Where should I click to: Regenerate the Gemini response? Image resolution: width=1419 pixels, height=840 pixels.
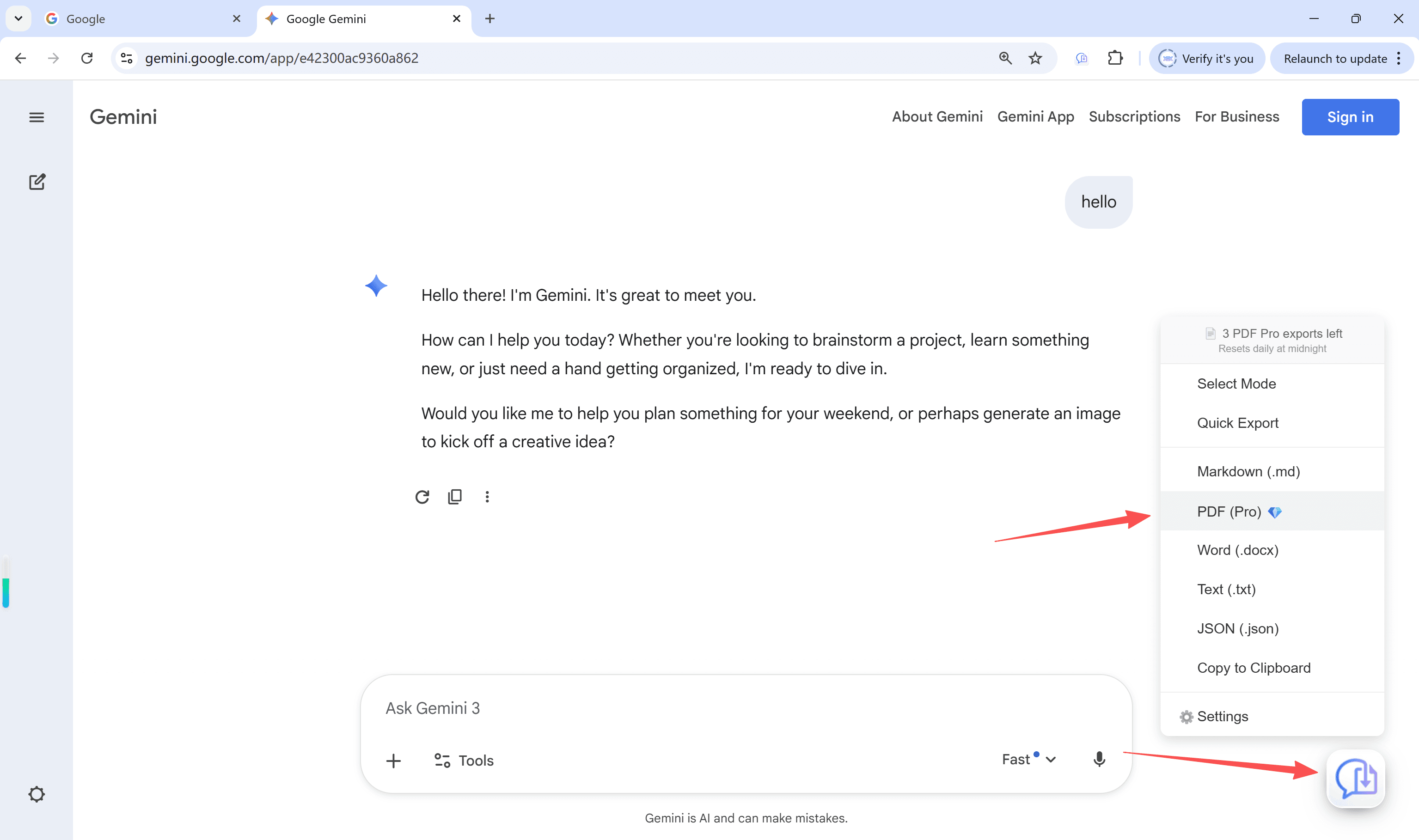(x=422, y=496)
